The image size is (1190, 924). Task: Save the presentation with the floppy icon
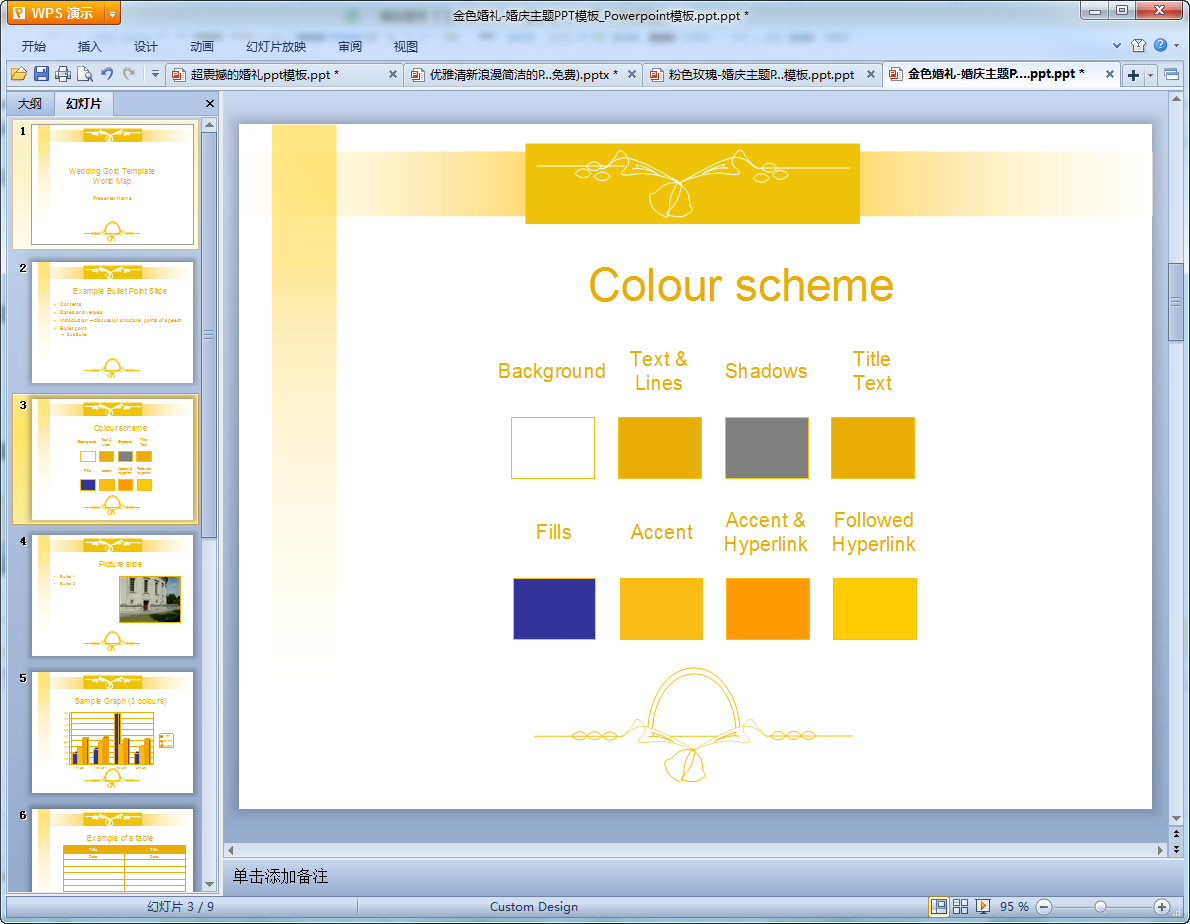click(41, 74)
